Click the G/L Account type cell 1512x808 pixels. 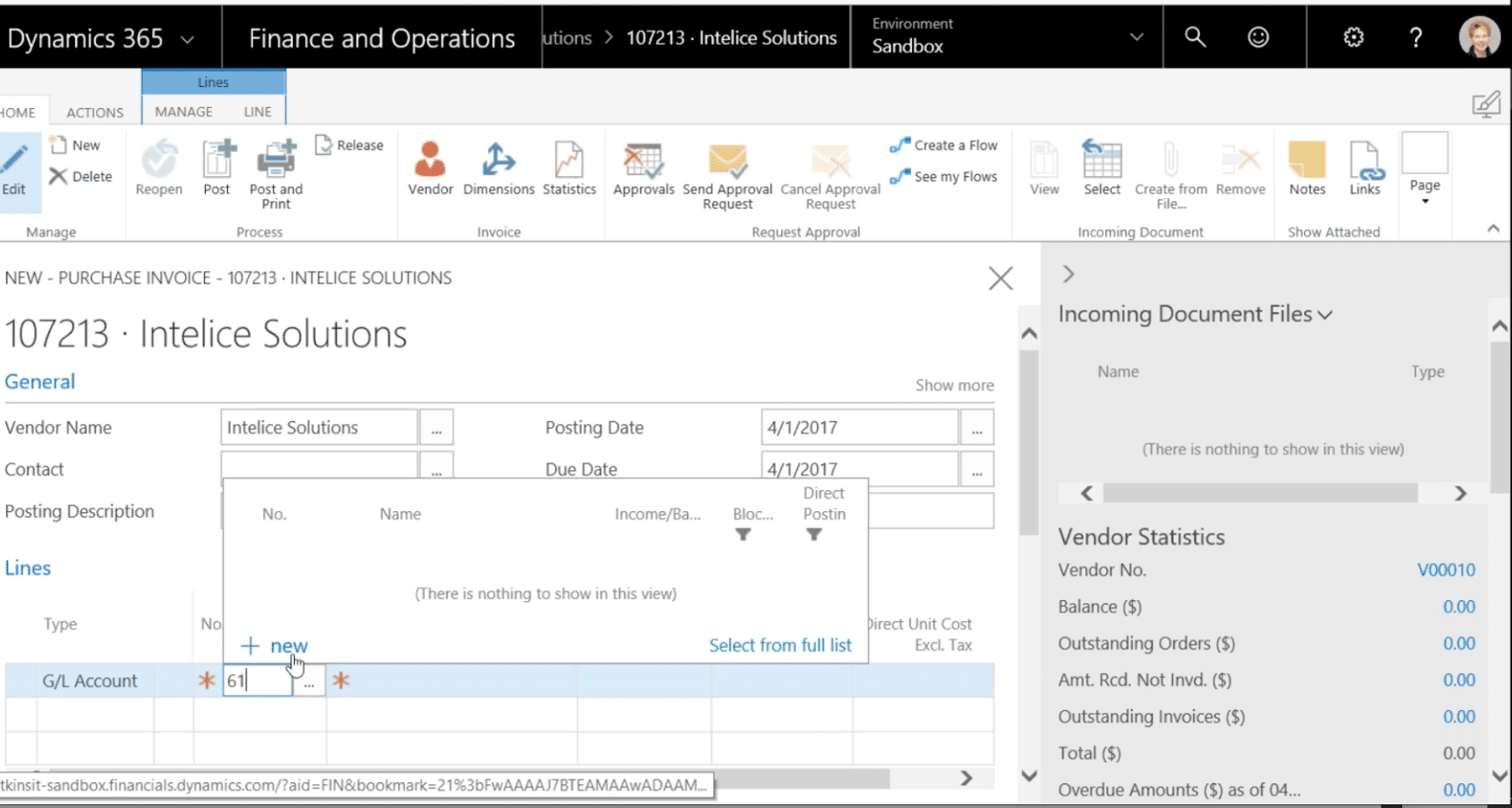90,681
